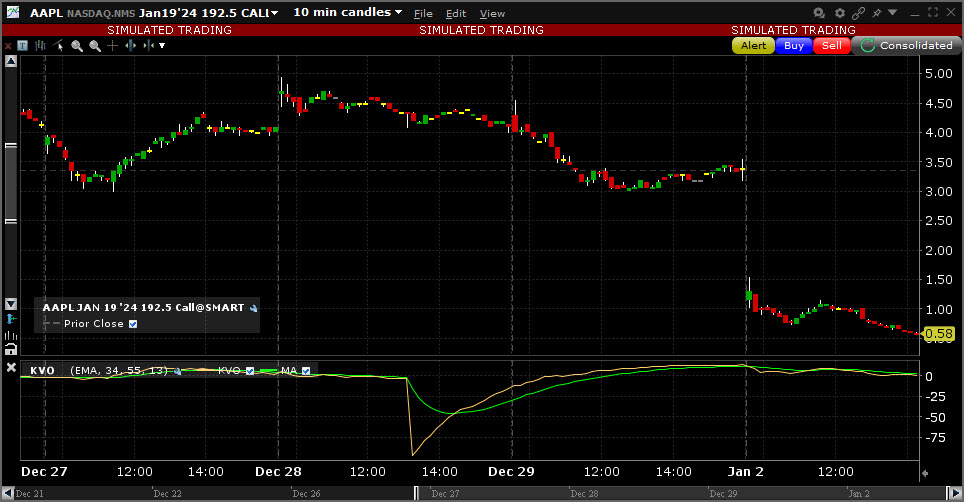
Task: Open chart settings gear
Action: click(840, 13)
